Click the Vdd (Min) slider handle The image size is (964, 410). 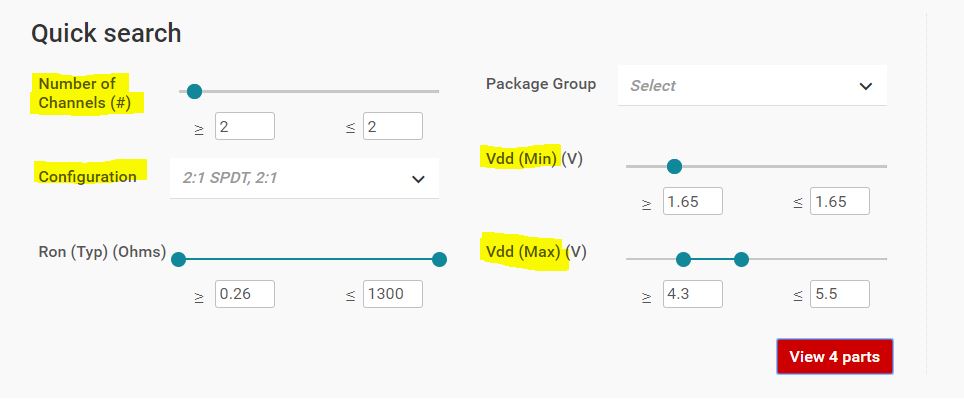click(x=674, y=166)
